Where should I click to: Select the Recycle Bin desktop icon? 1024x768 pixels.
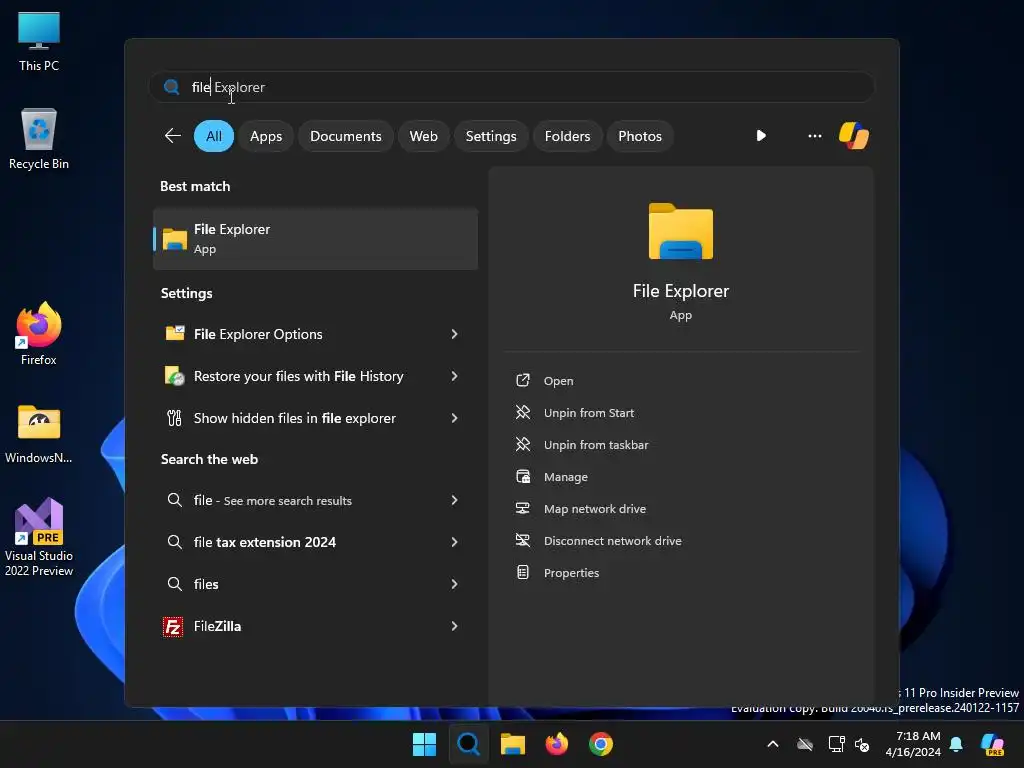(x=39, y=139)
